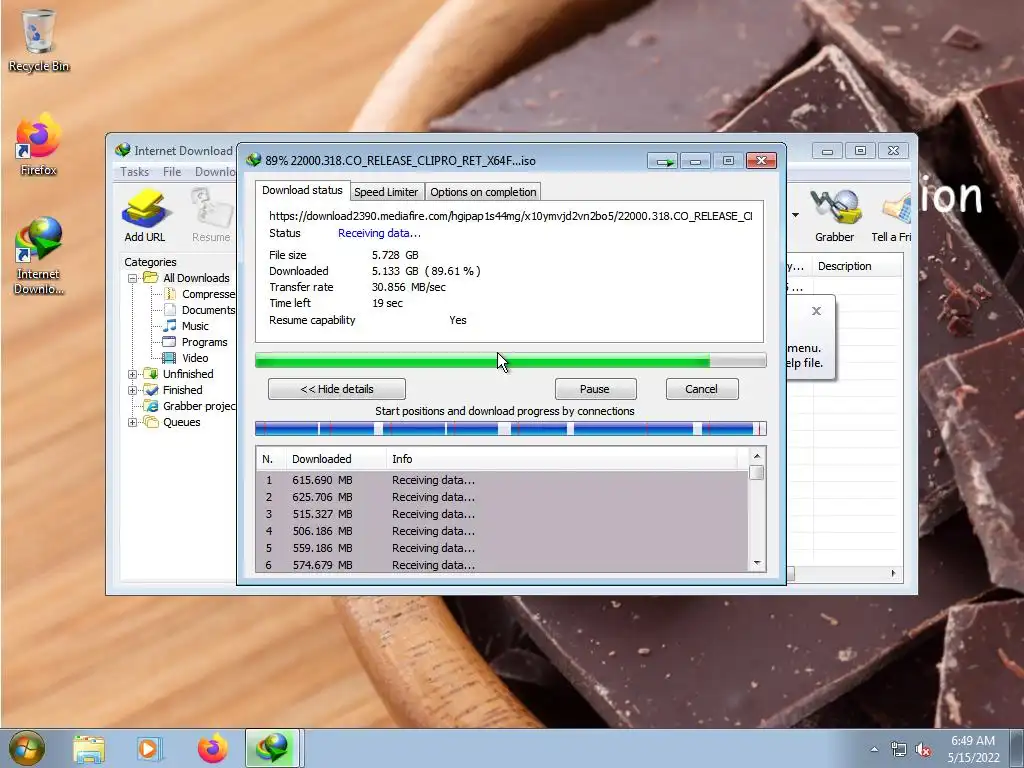The width and height of the screenshot is (1024, 768).
Task: Click the send-to-tray green arrow button in download dialog
Action: [x=664, y=161]
